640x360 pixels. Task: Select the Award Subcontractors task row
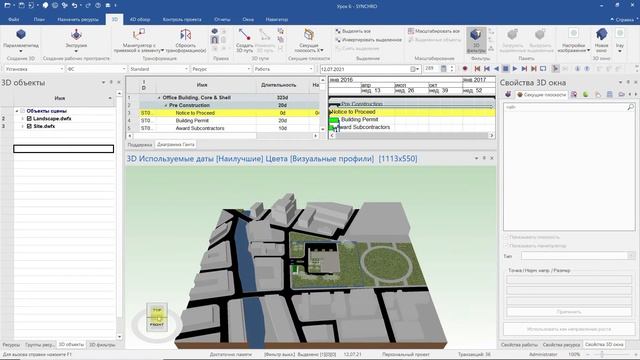[223, 128]
